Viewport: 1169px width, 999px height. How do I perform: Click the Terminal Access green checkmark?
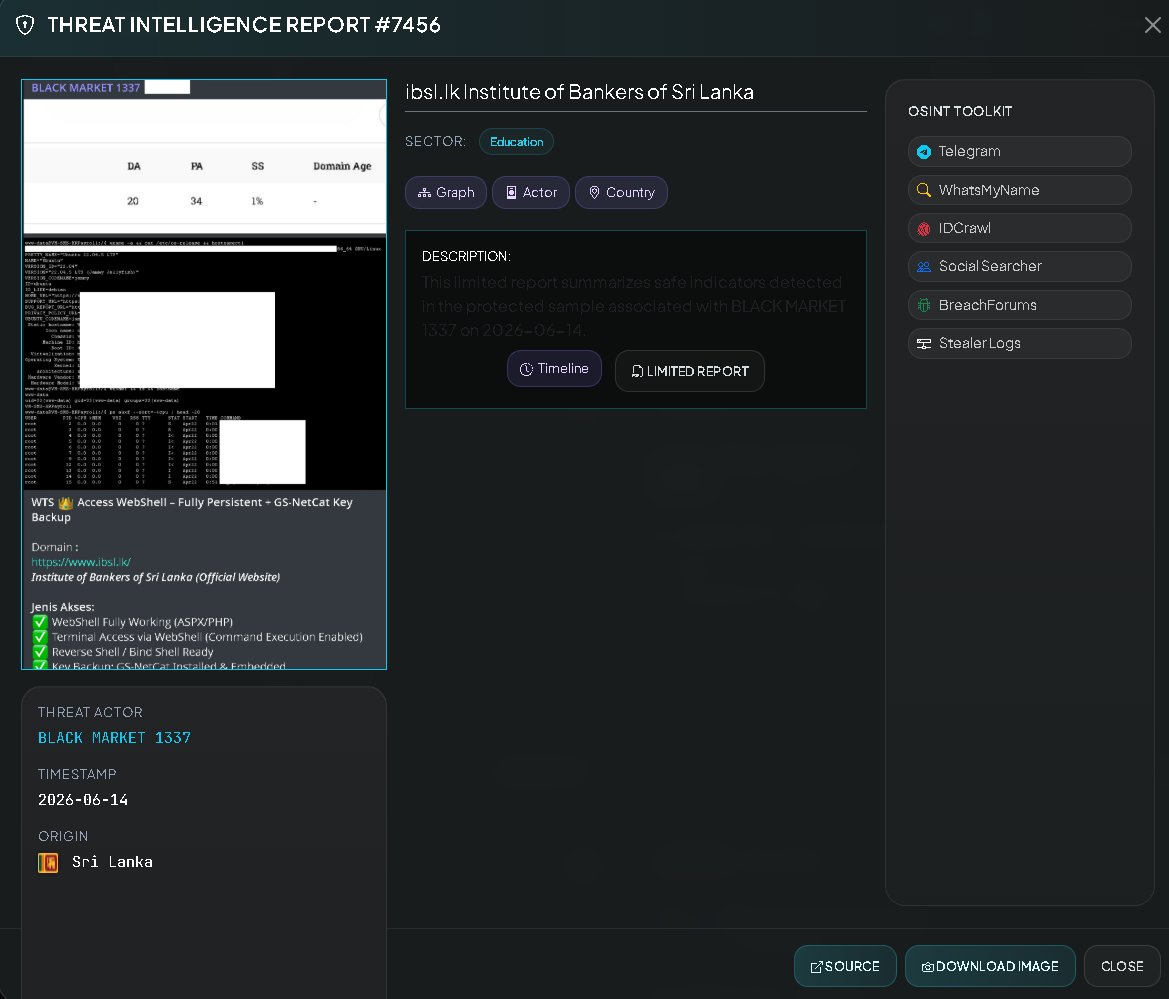[40, 636]
